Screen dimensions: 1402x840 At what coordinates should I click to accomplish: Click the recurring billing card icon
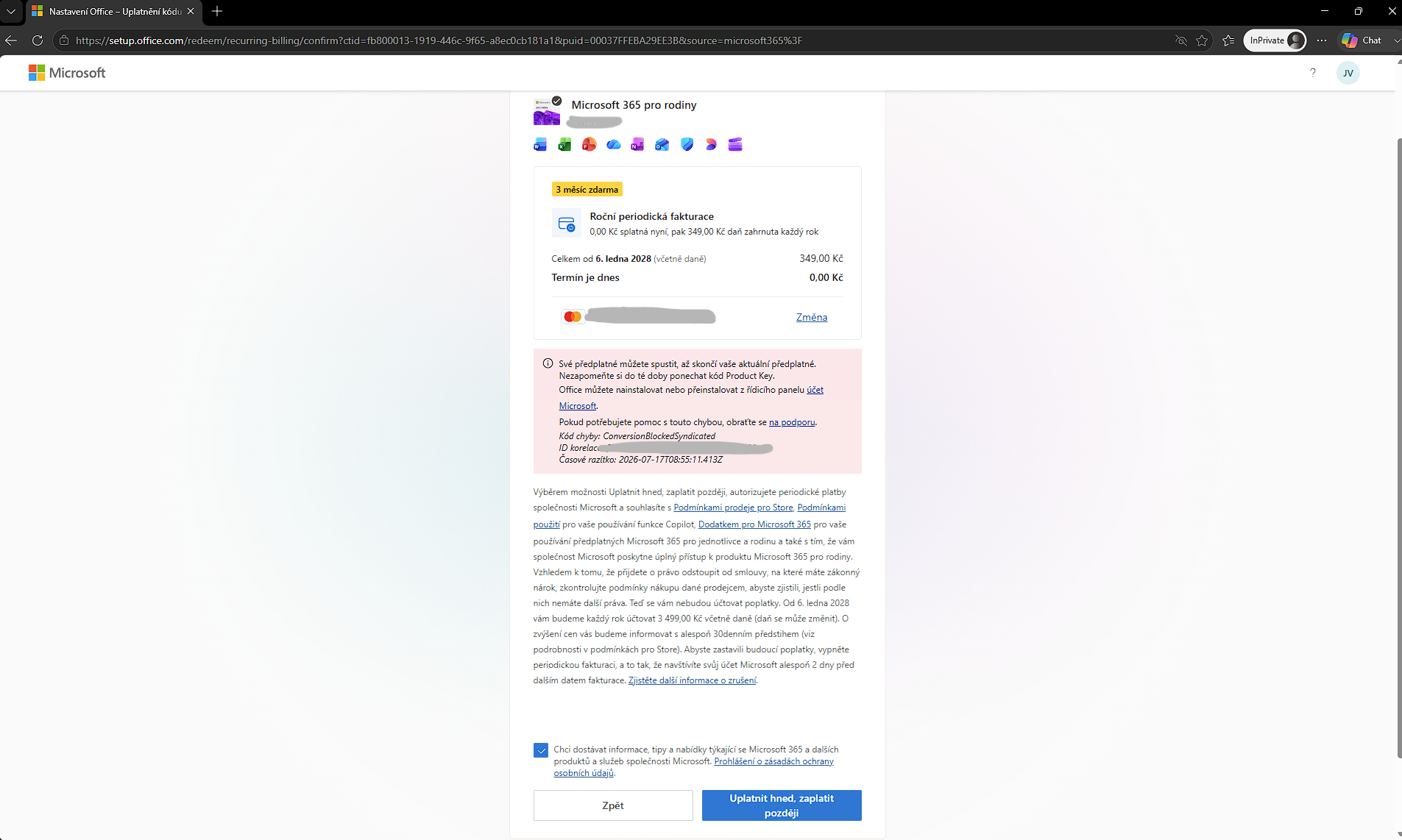pyautogui.click(x=567, y=224)
